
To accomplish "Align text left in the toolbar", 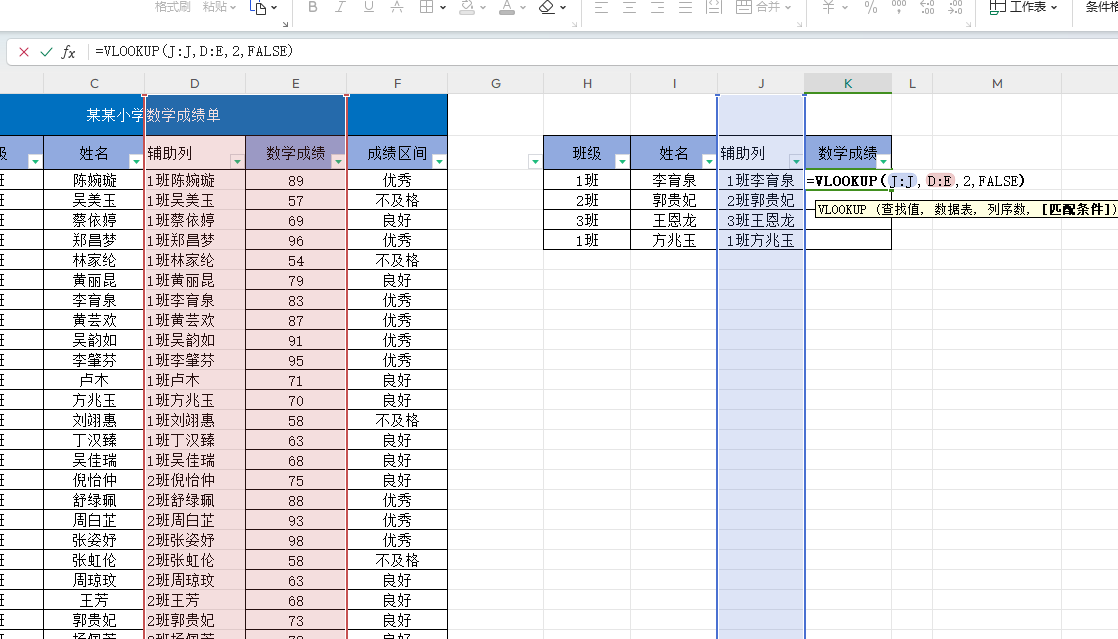I will [x=601, y=7].
